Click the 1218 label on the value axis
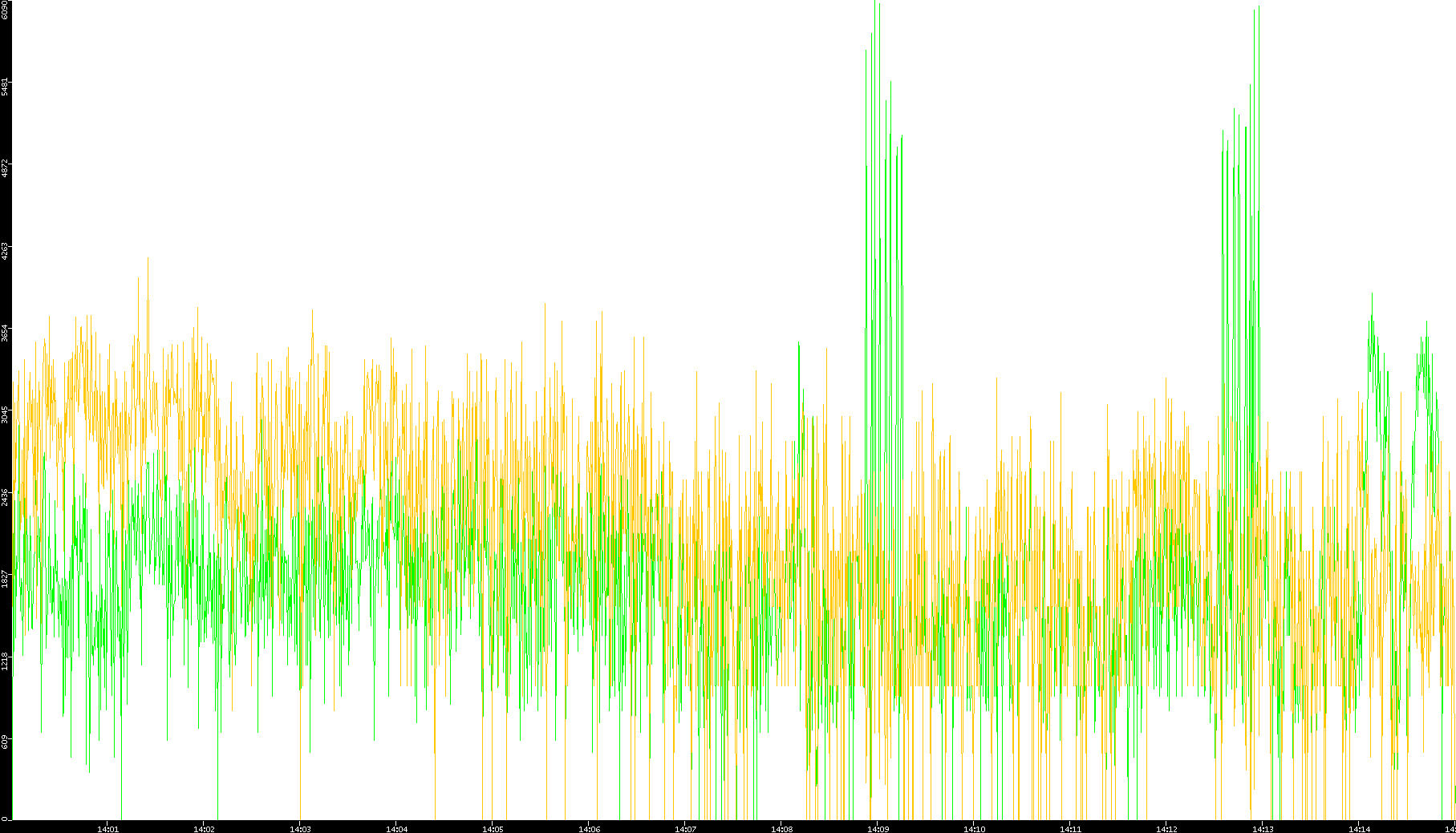The height and width of the screenshot is (833, 1456). (6, 661)
